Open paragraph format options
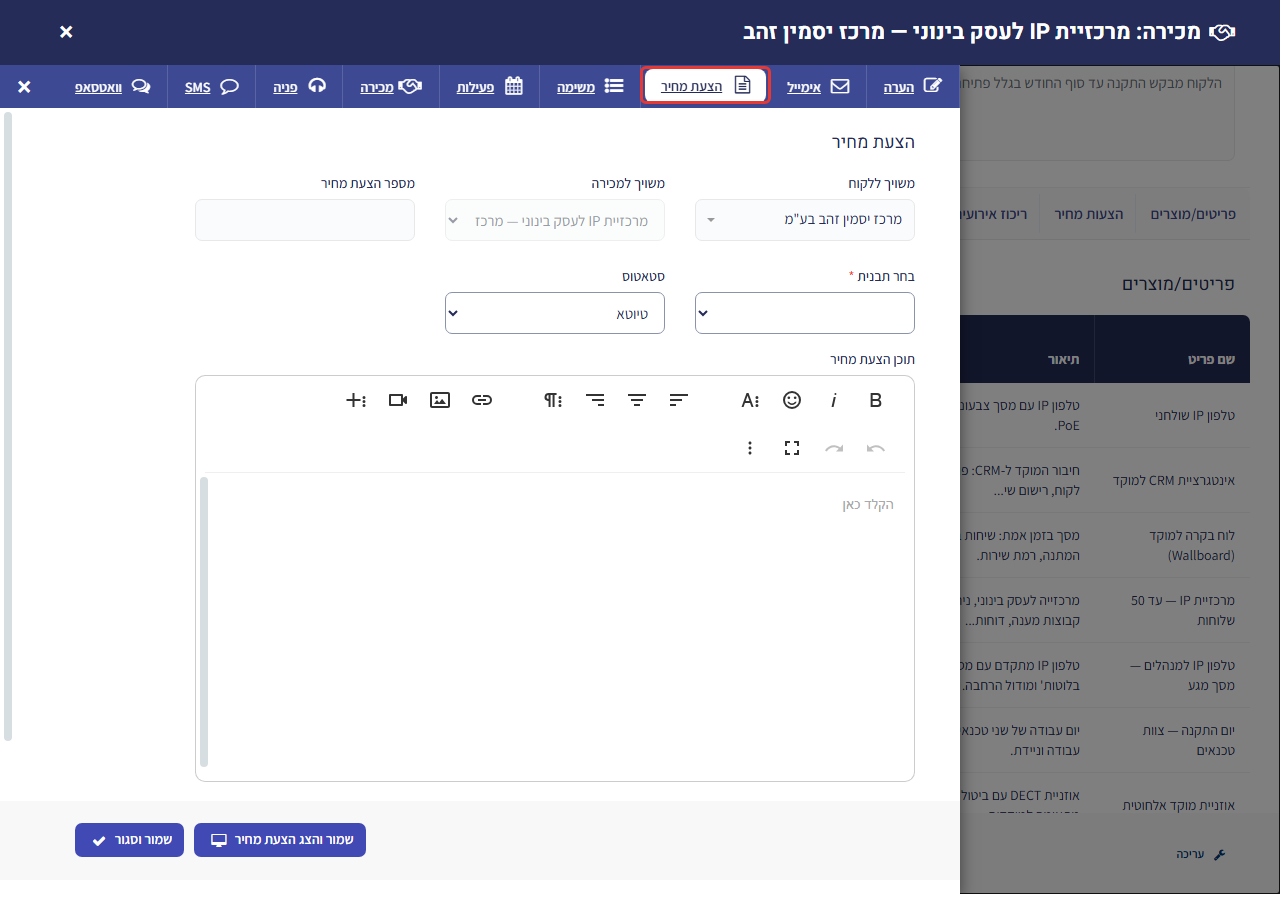Image resolution: width=1280 pixels, height=900 pixels. 553,400
